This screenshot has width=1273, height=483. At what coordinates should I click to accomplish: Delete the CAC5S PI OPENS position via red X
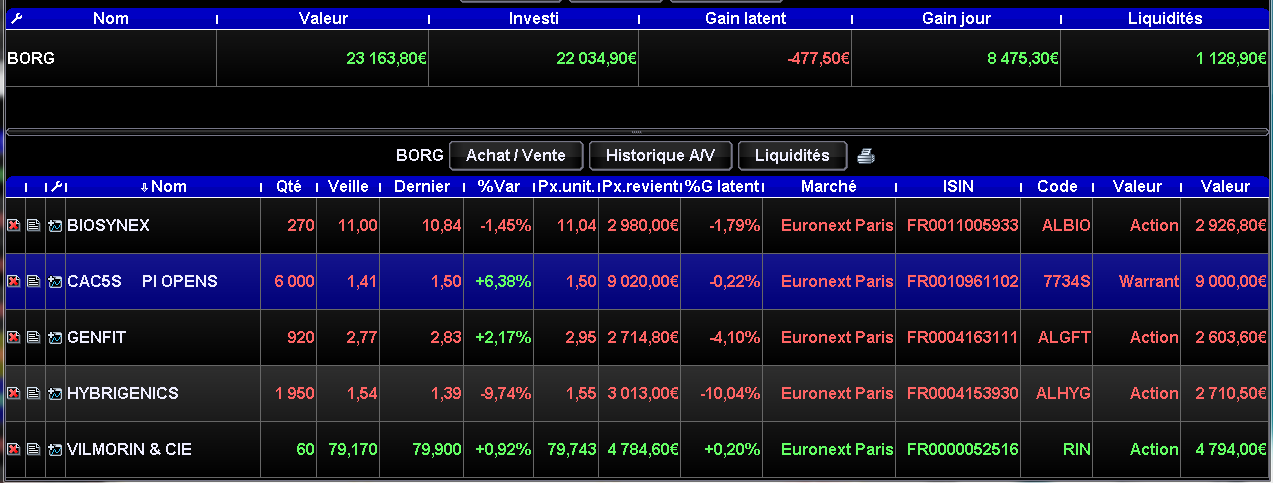[13, 282]
